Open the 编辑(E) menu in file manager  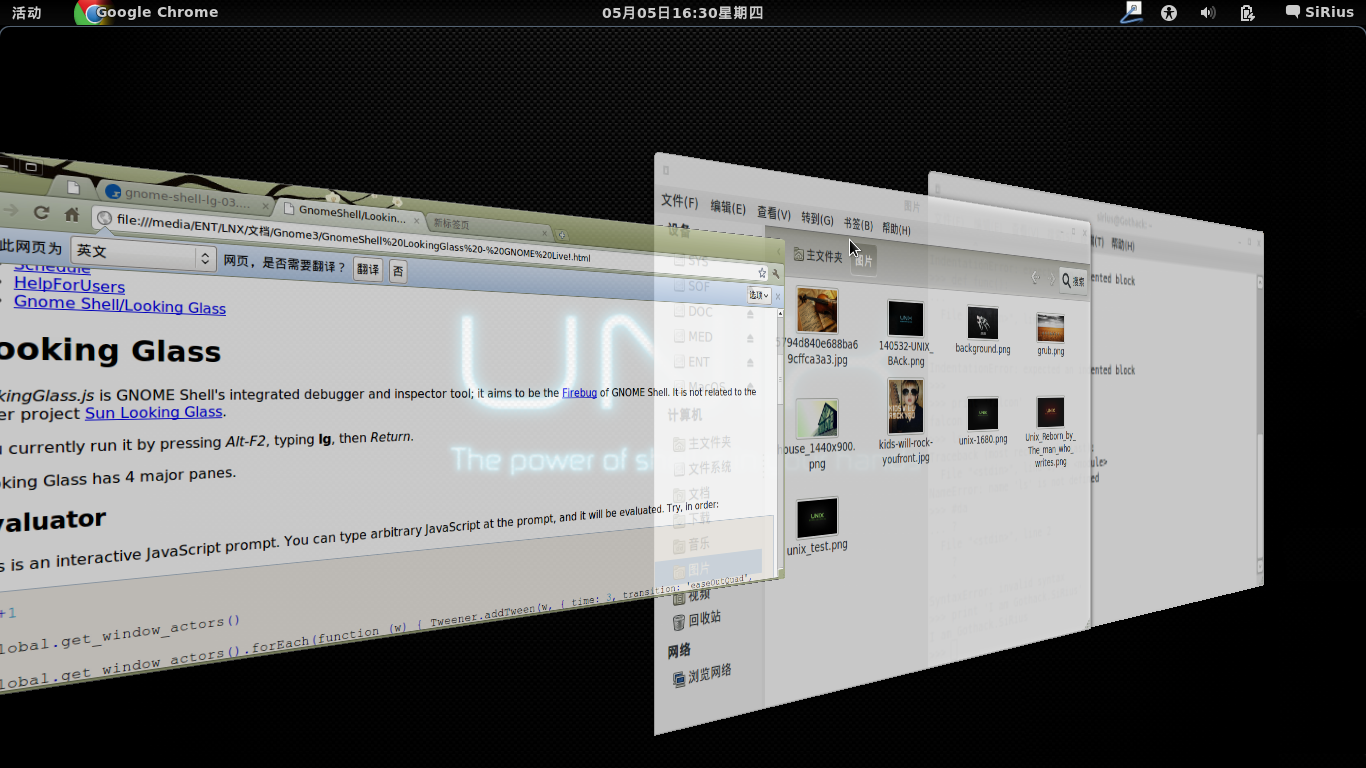728,208
